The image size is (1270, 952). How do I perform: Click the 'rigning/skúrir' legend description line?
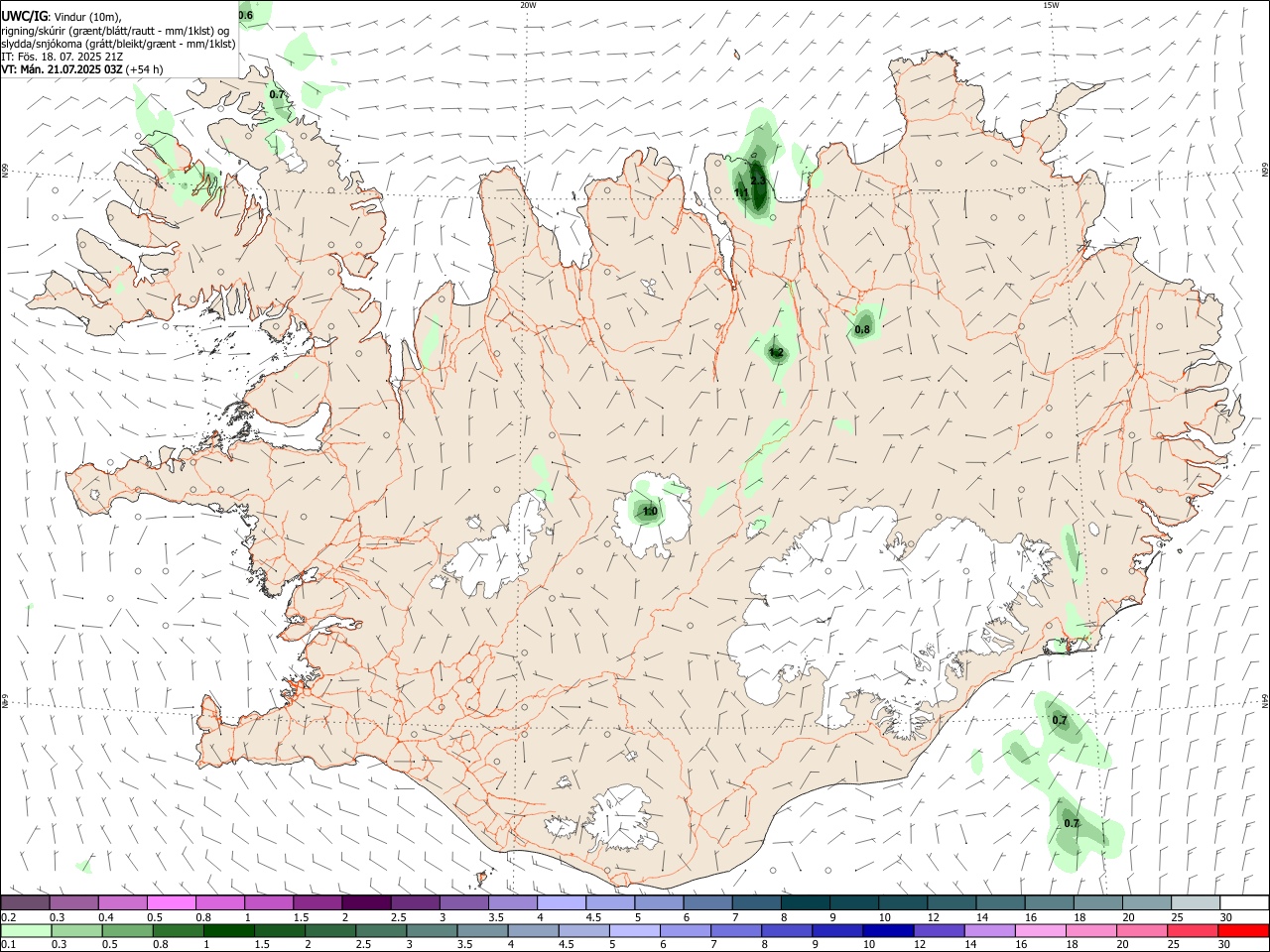tap(115, 31)
